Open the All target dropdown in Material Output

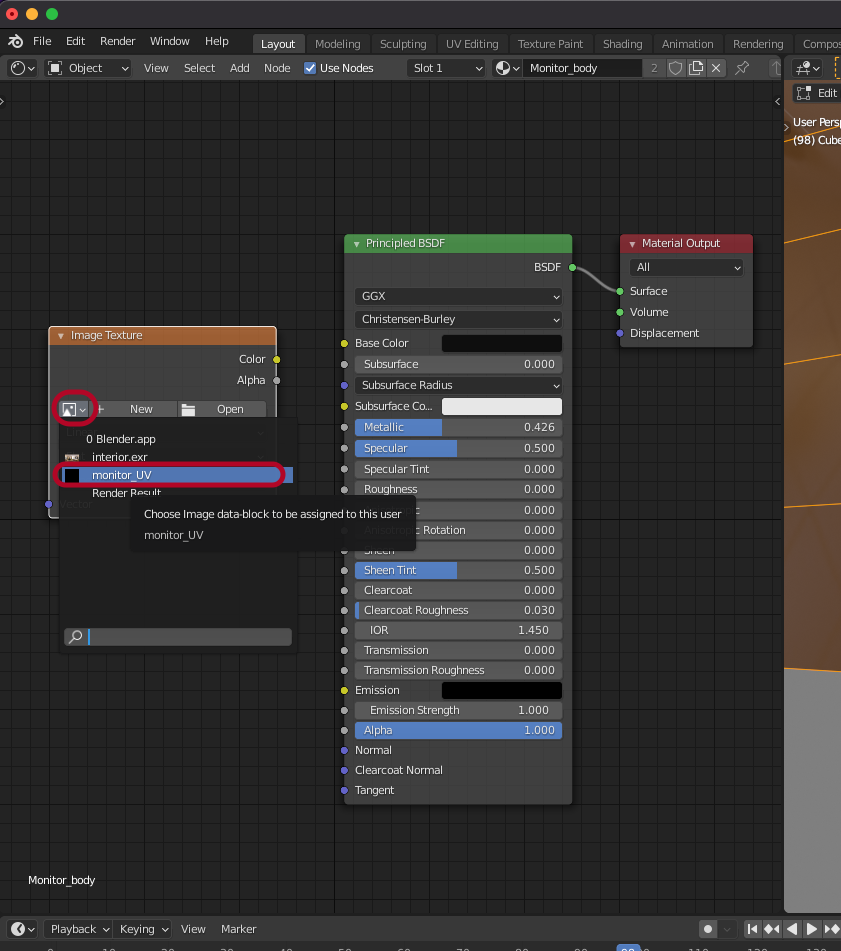(x=686, y=267)
